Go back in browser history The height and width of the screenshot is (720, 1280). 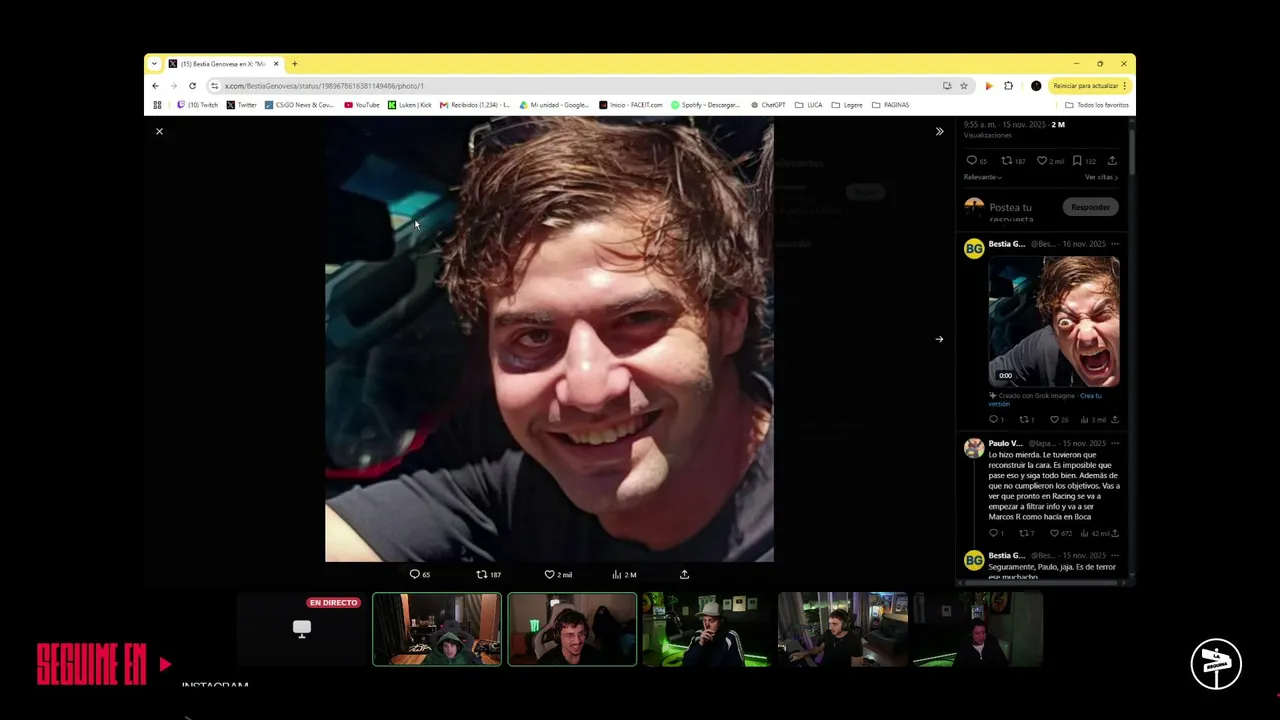[x=155, y=86]
